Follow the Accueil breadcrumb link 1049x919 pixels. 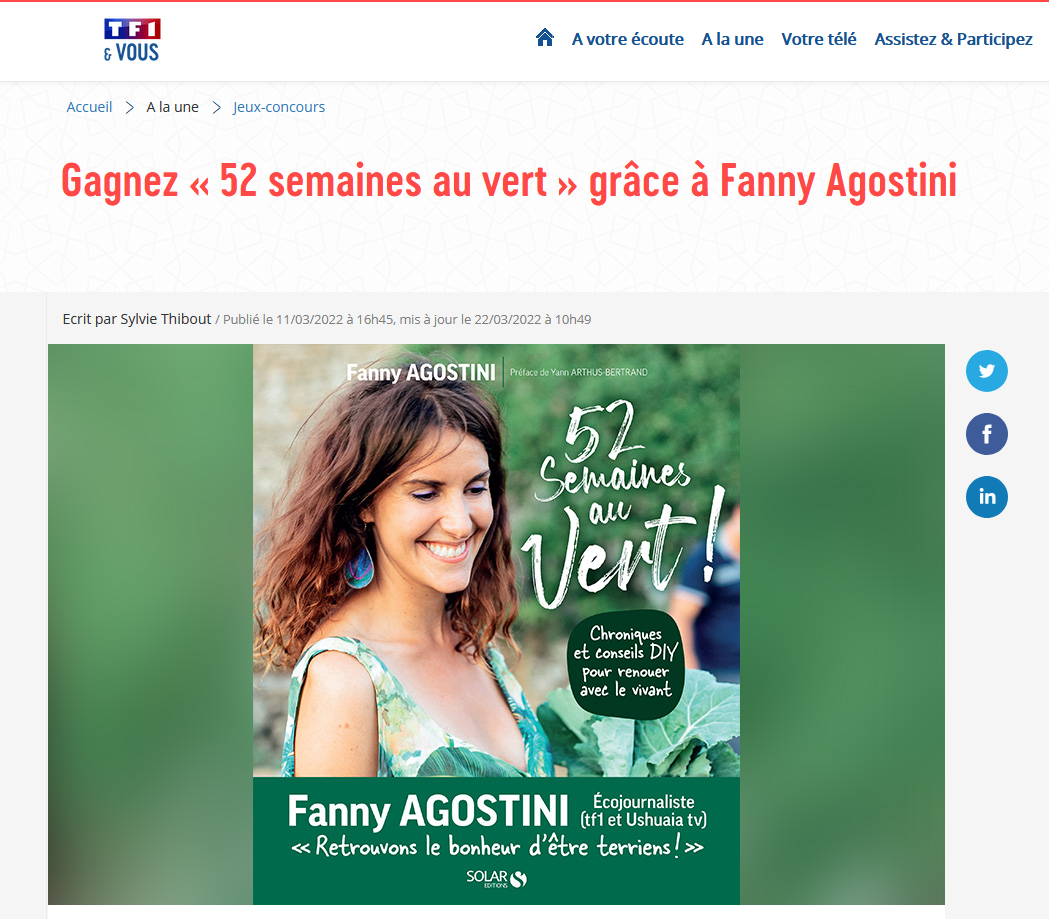(89, 107)
